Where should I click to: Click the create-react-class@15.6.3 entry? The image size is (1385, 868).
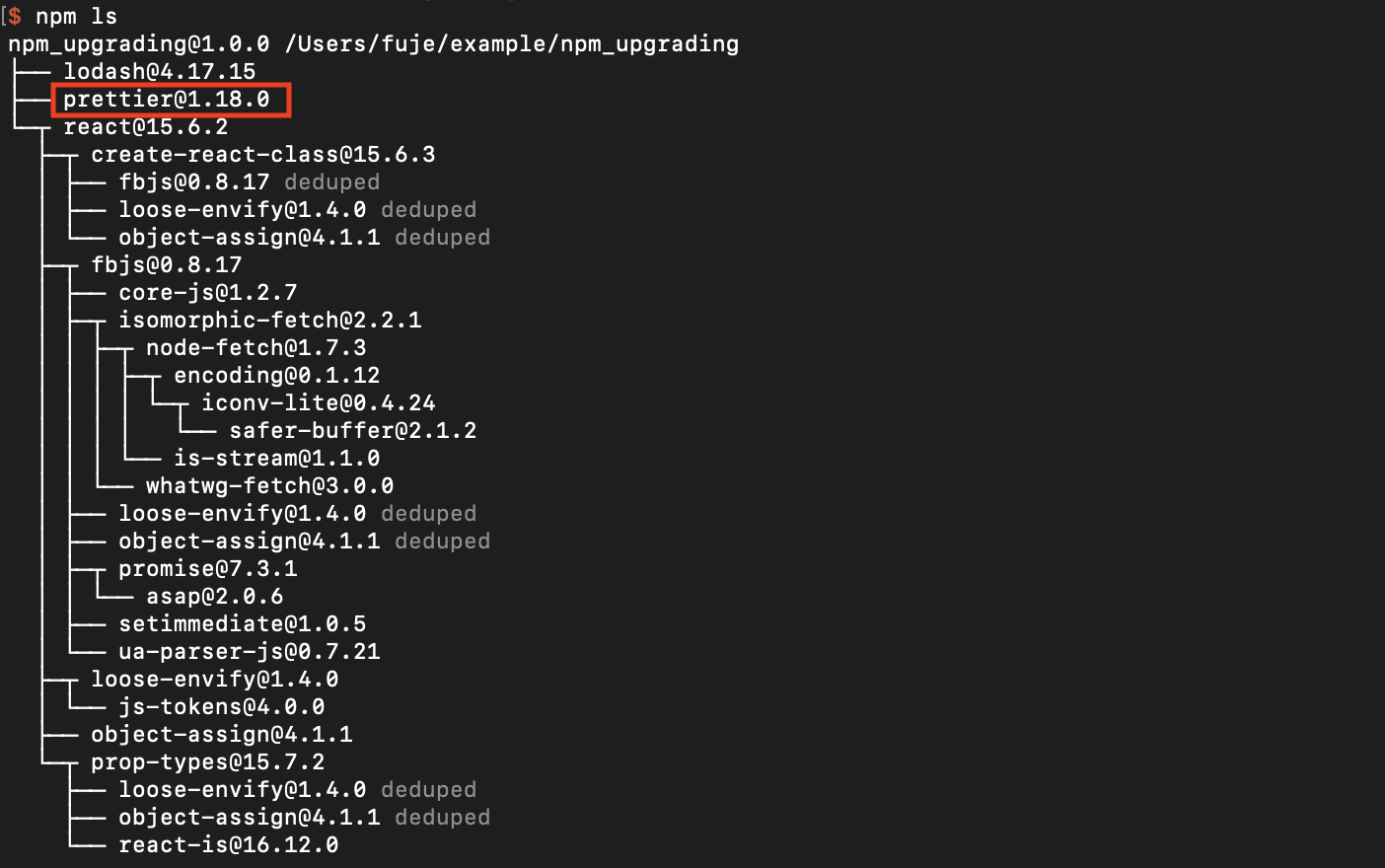coord(262,155)
